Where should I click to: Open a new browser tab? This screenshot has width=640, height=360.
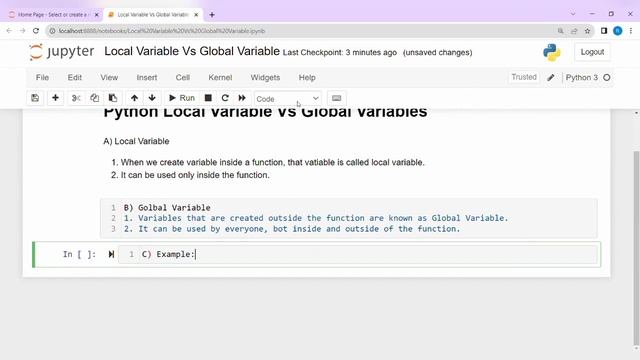212,15
